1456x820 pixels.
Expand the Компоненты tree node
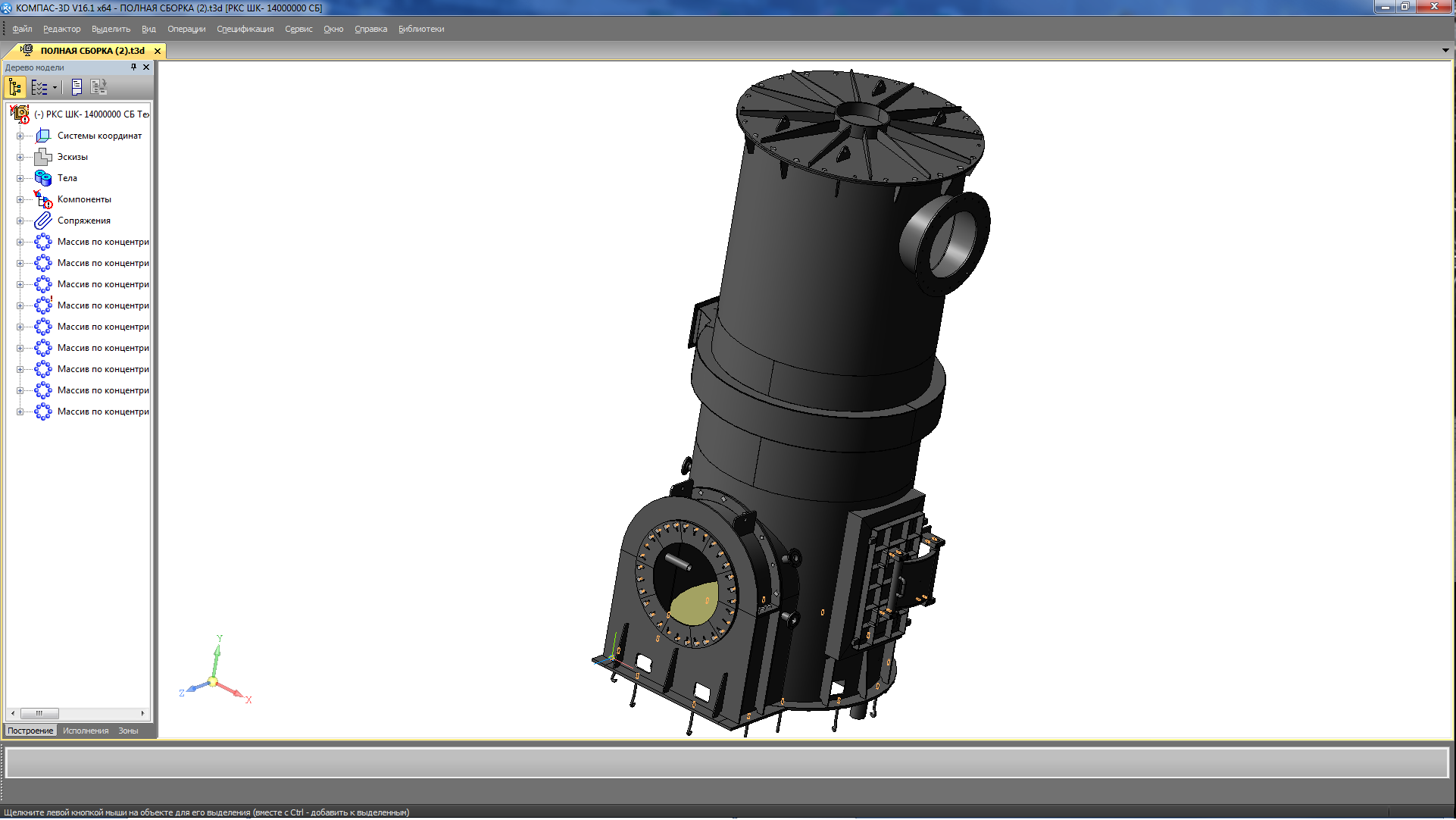(20, 199)
